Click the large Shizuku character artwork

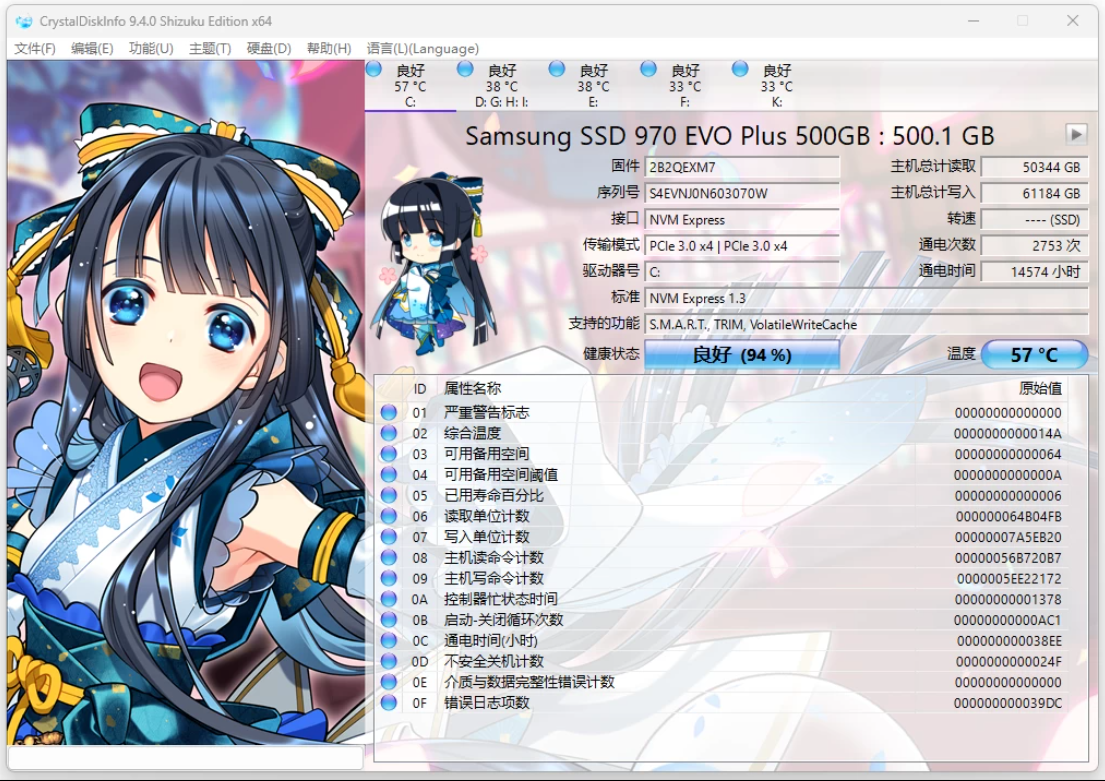(186, 402)
